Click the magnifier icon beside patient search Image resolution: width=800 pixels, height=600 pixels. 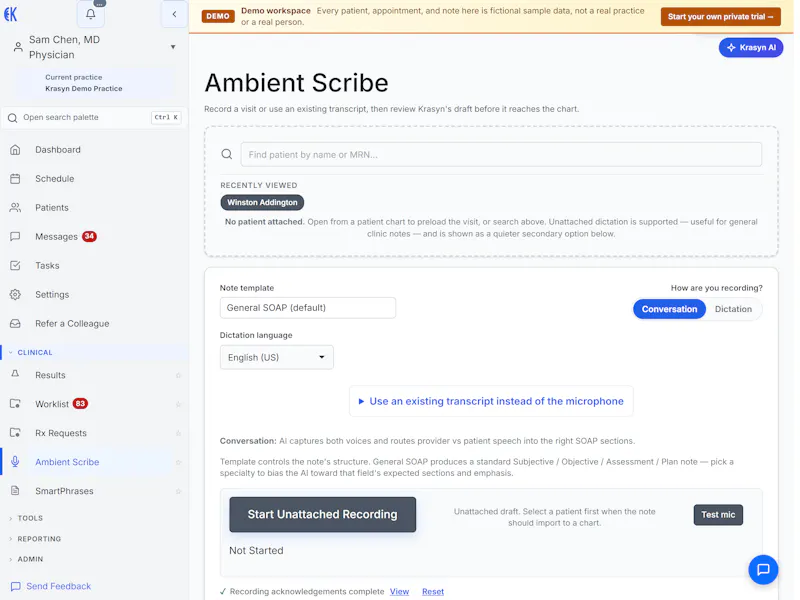coord(227,154)
